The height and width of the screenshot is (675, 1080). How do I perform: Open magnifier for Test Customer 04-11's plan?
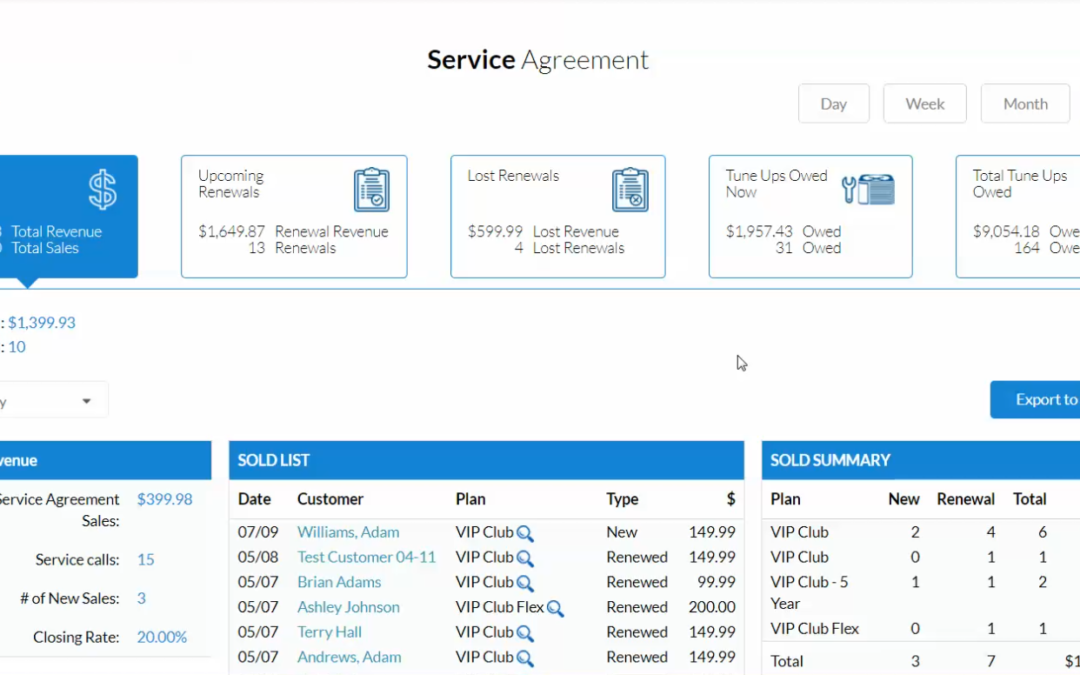click(x=525, y=557)
